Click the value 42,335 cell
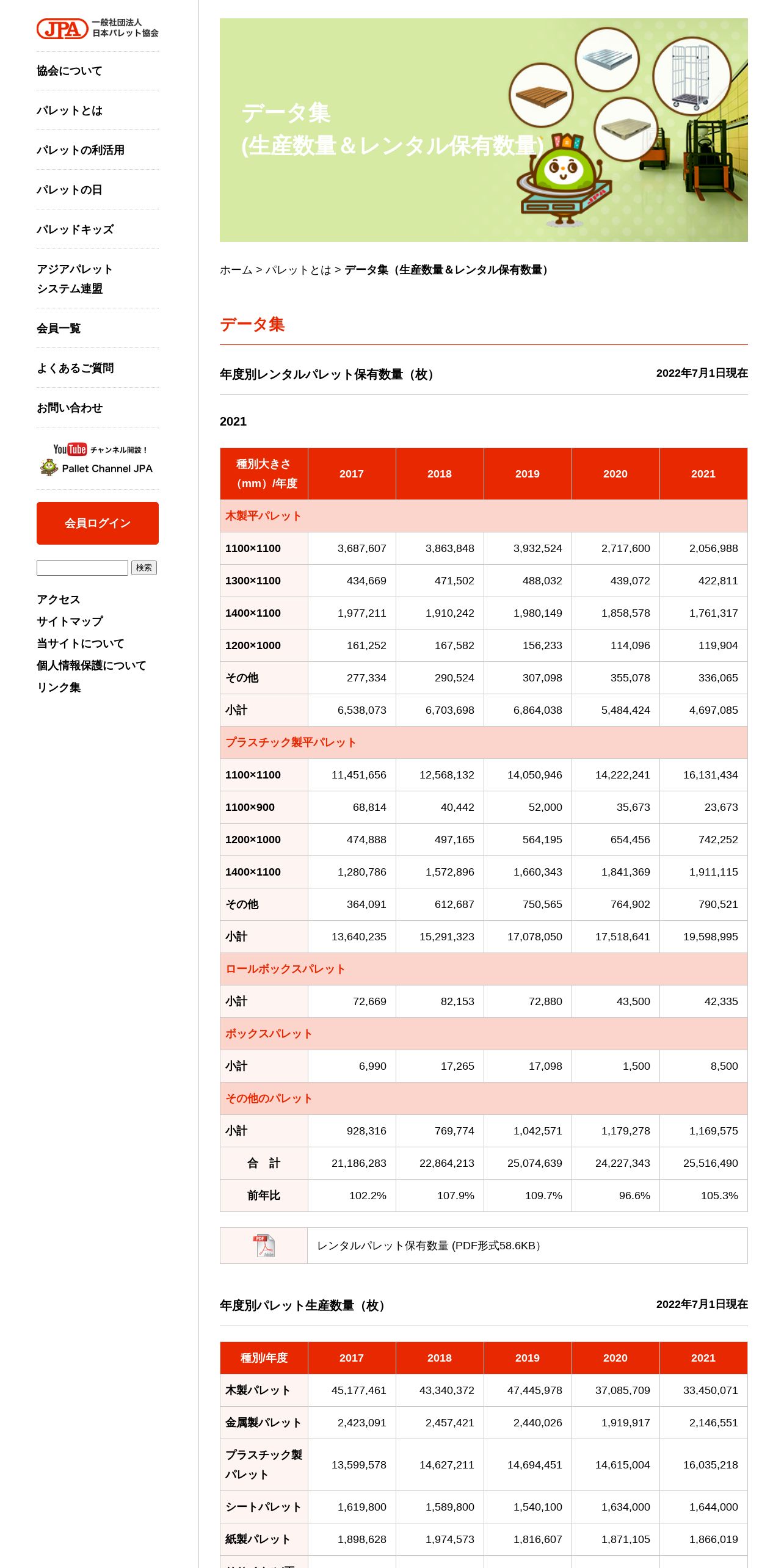 [x=703, y=1001]
